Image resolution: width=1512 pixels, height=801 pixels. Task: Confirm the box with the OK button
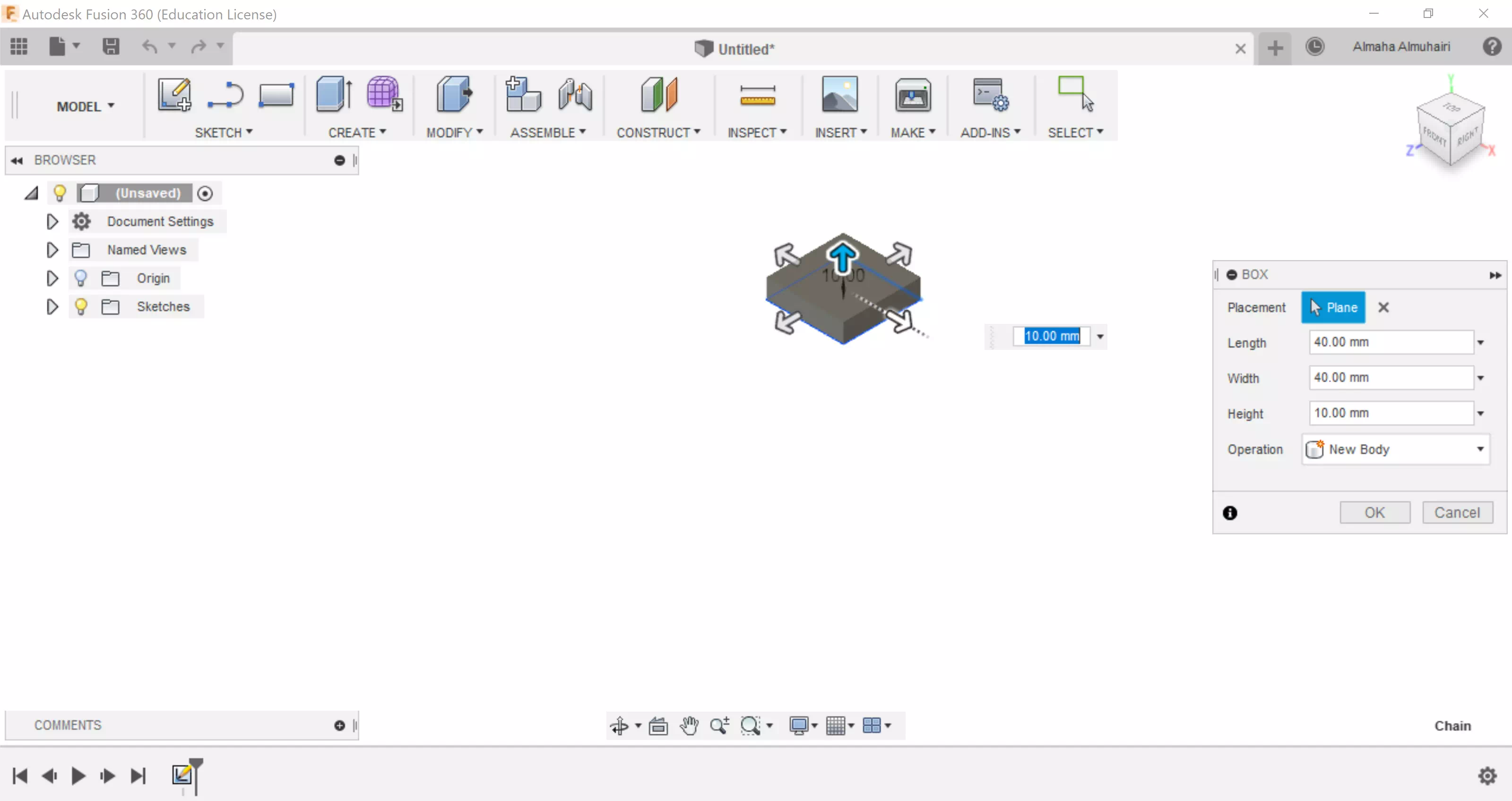click(x=1374, y=512)
